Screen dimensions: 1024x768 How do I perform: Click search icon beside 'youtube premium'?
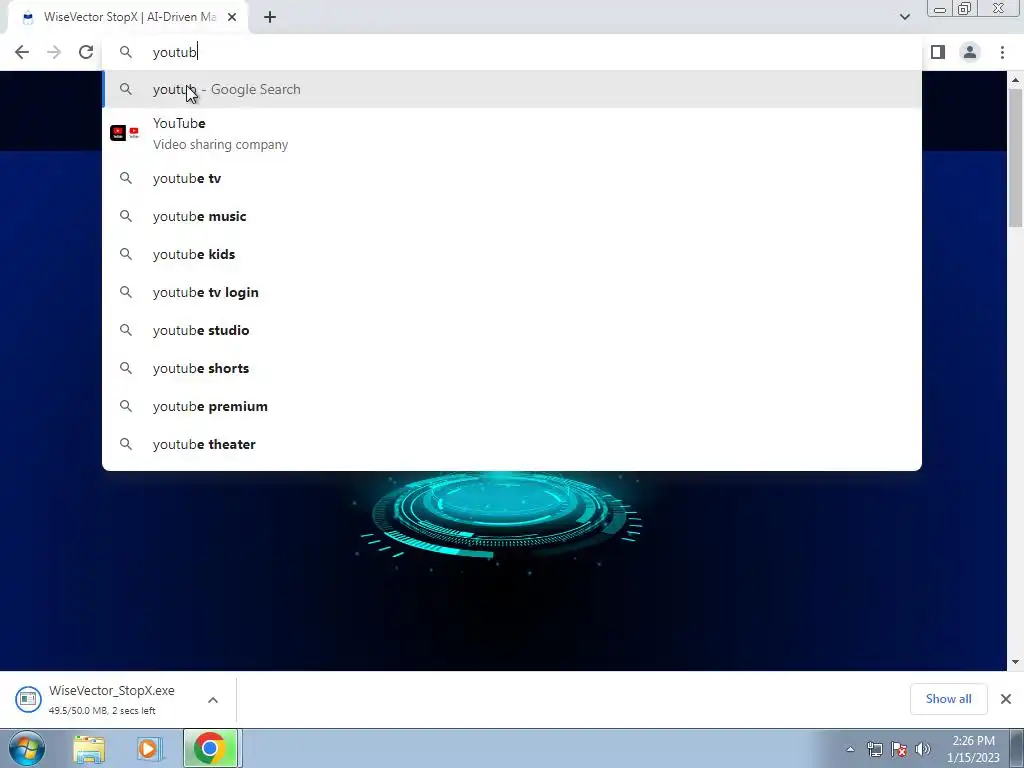click(126, 406)
